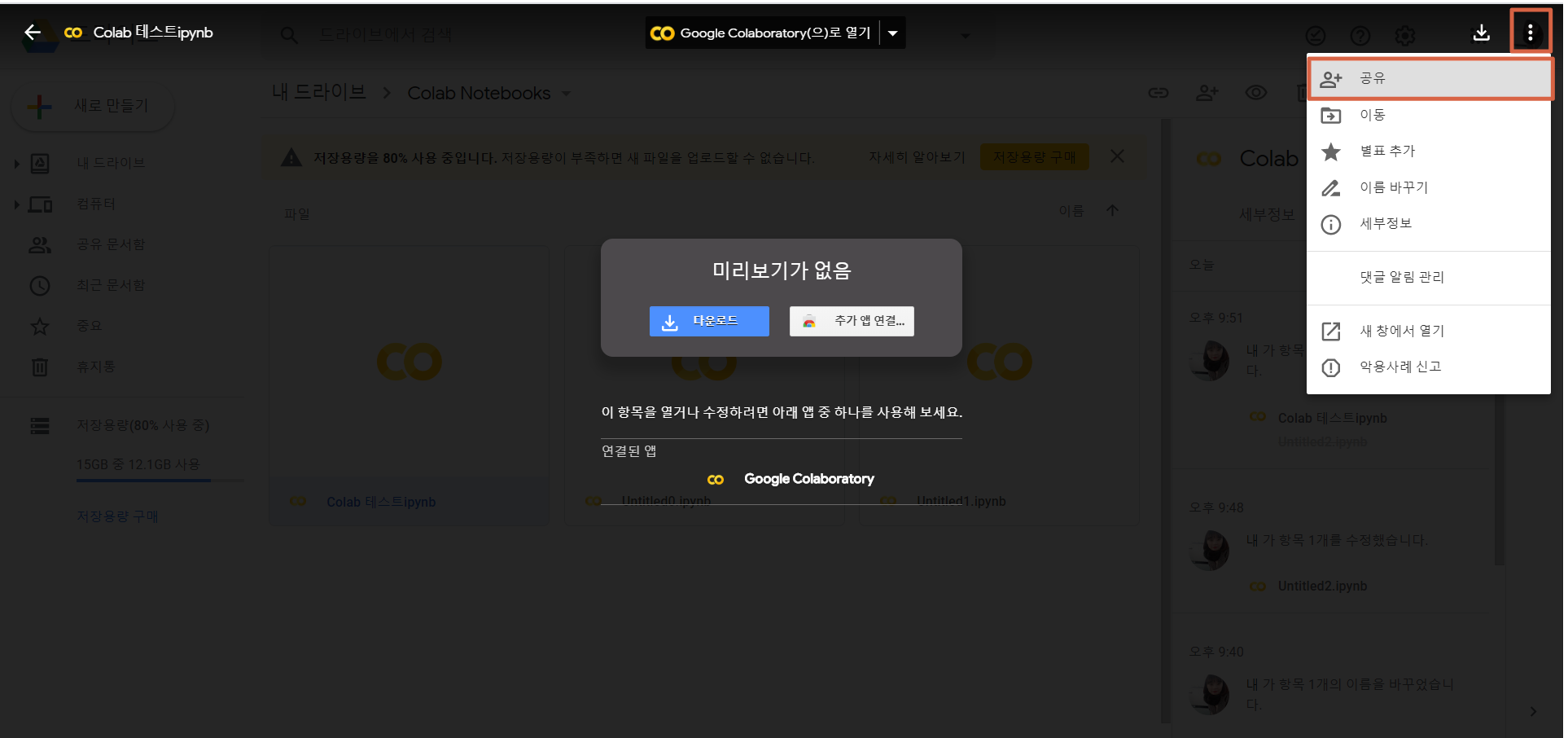Open 휴지통 in the sidebar
Image resolution: width=1568 pixels, height=738 pixels.
pos(96,367)
